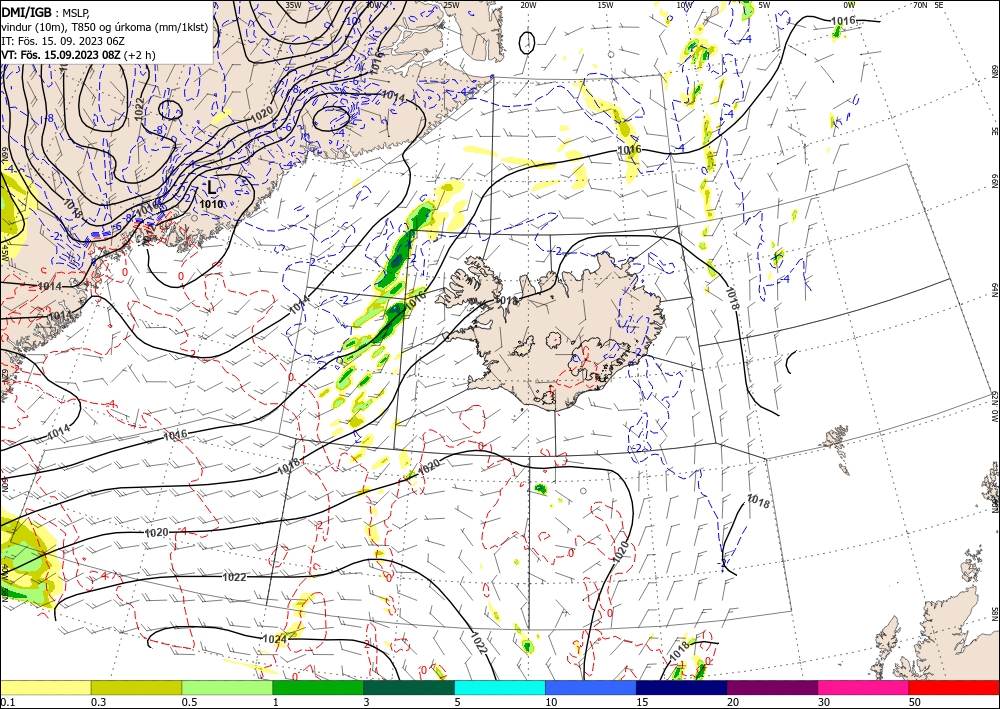Click the '25W' longitude label
1000x709 pixels.
point(451,5)
